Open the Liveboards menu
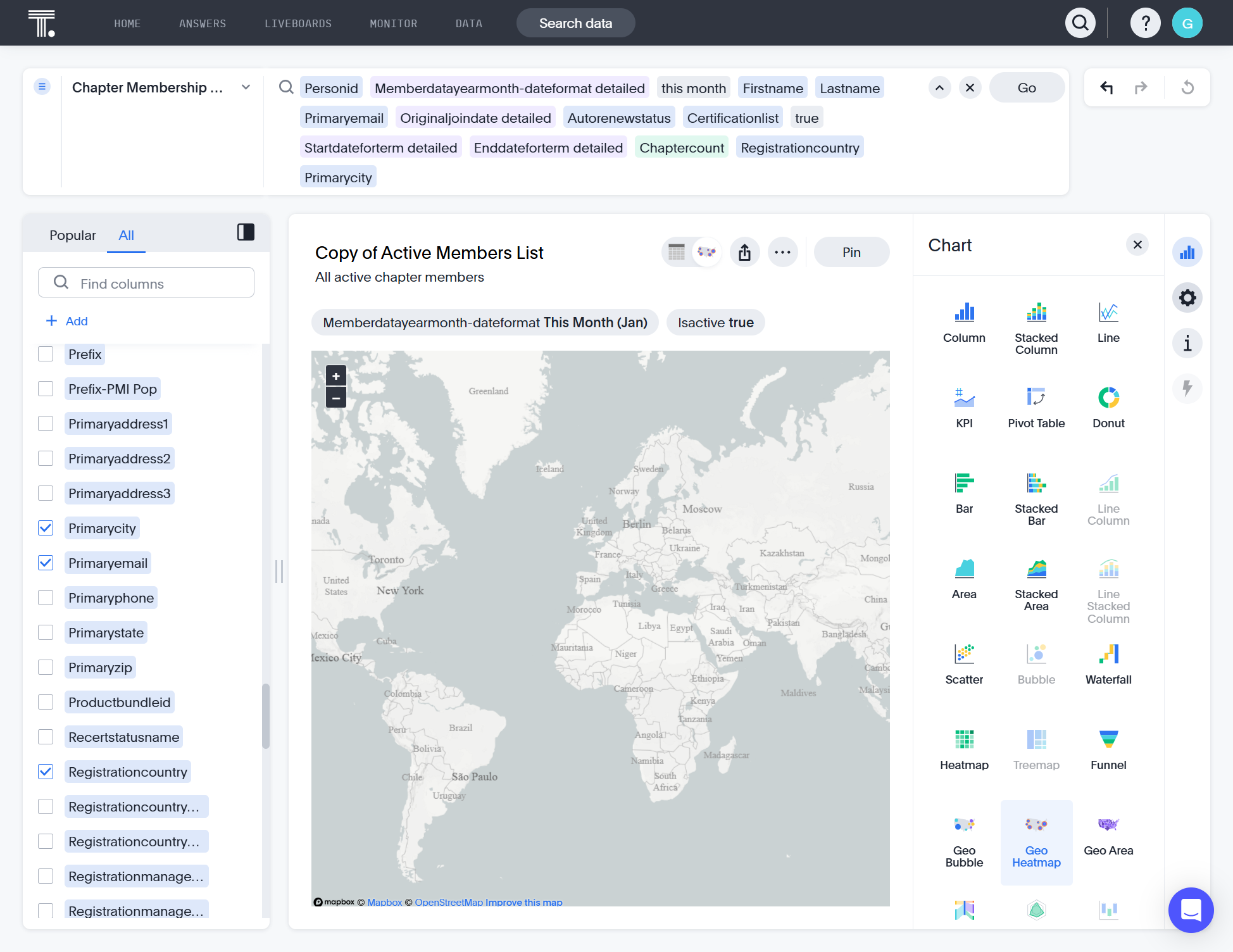 tap(298, 23)
